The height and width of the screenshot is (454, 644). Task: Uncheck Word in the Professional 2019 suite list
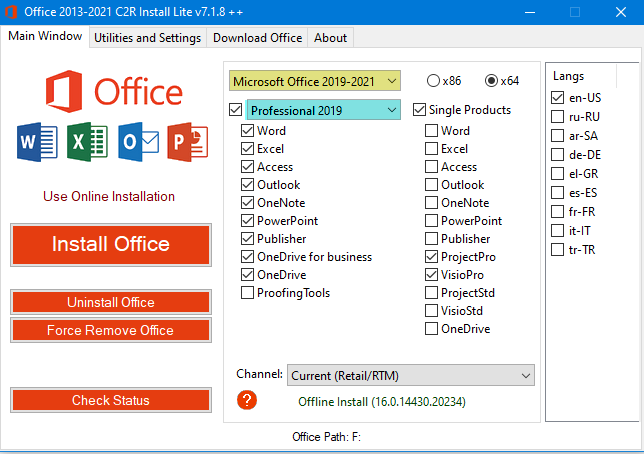(x=247, y=131)
